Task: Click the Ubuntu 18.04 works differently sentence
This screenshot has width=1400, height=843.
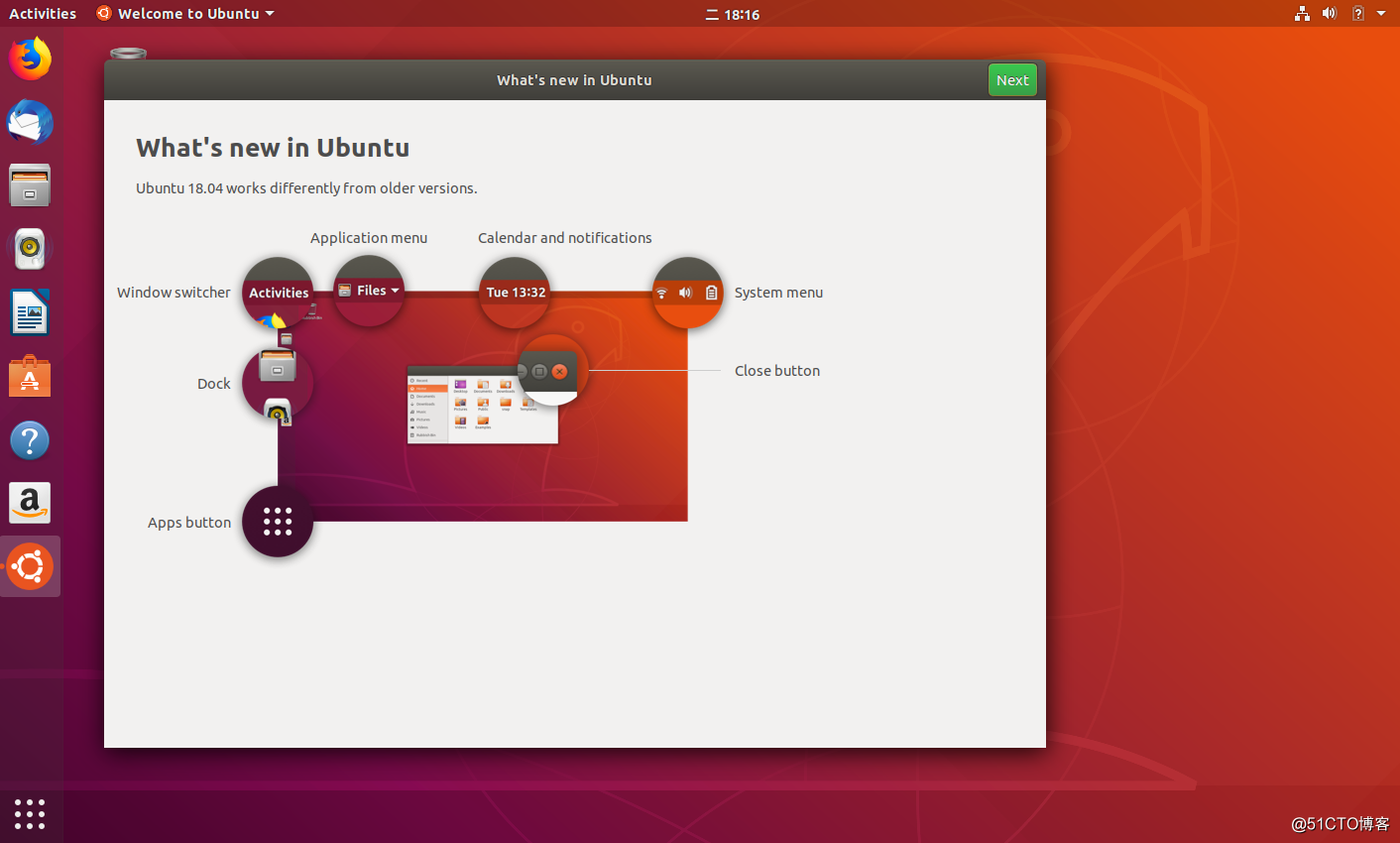Action: pyautogui.click(x=306, y=188)
